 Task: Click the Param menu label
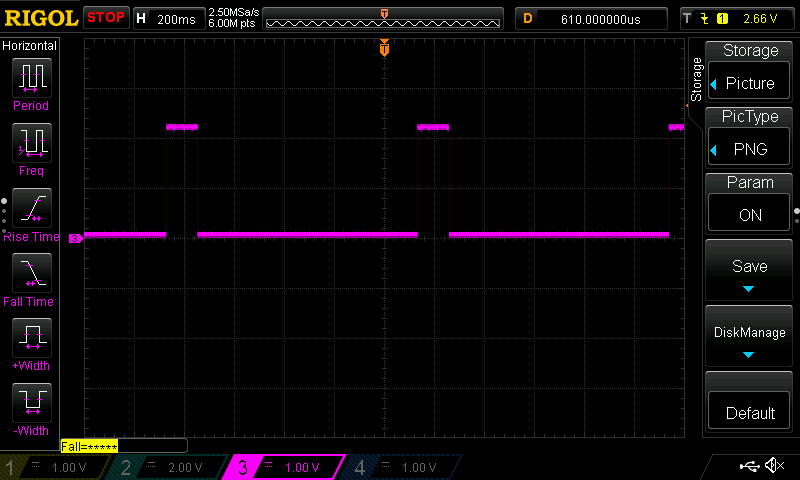[x=750, y=182]
